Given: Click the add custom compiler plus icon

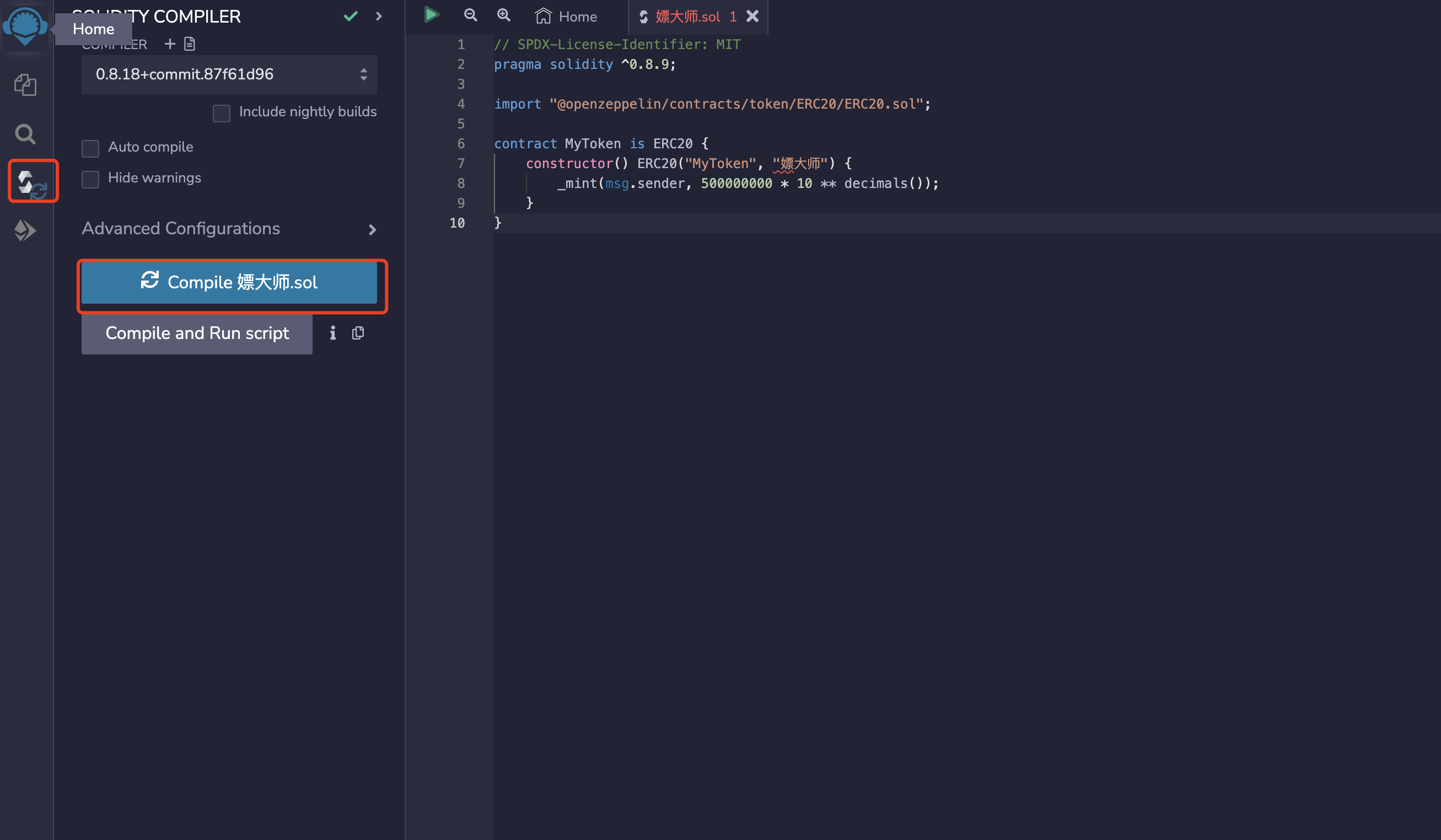Looking at the screenshot, I should pyautogui.click(x=170, y=44).
